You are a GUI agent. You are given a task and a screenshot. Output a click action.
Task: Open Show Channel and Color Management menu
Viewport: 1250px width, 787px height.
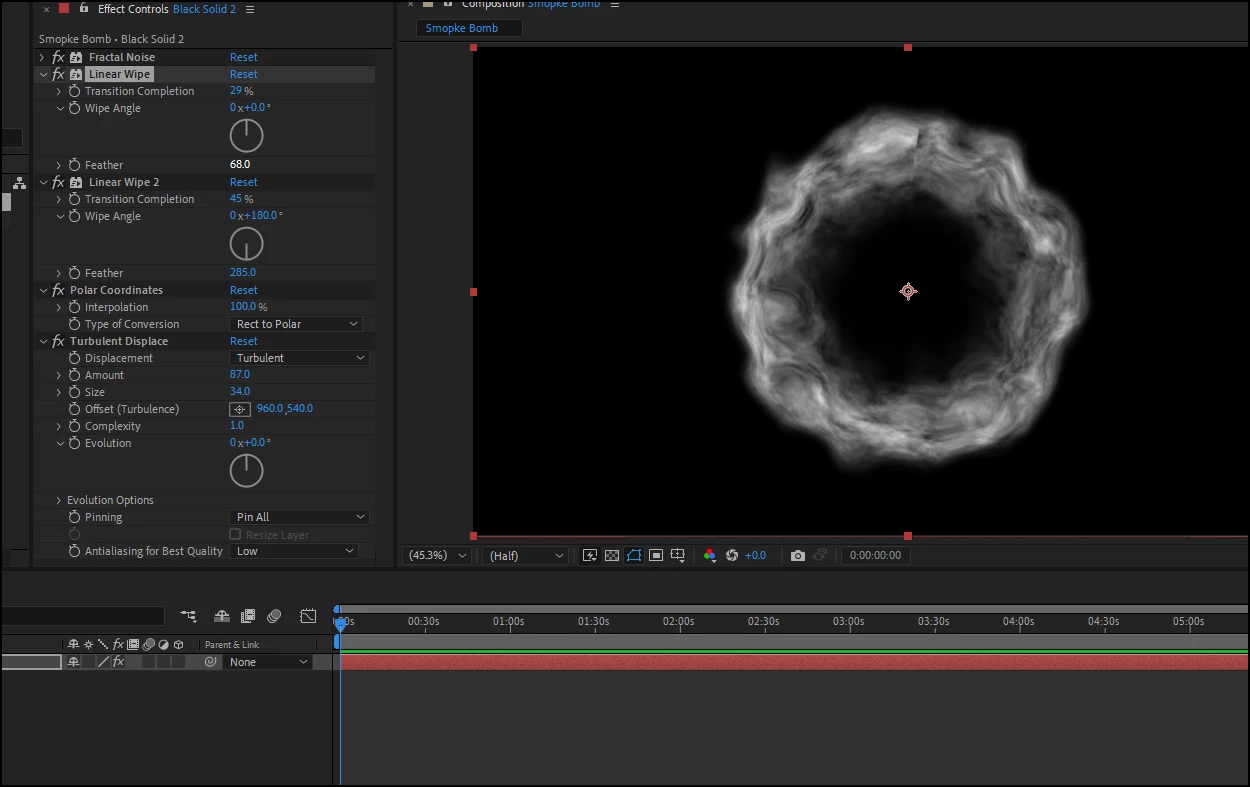pyautogui.click(x=710, y=556)
